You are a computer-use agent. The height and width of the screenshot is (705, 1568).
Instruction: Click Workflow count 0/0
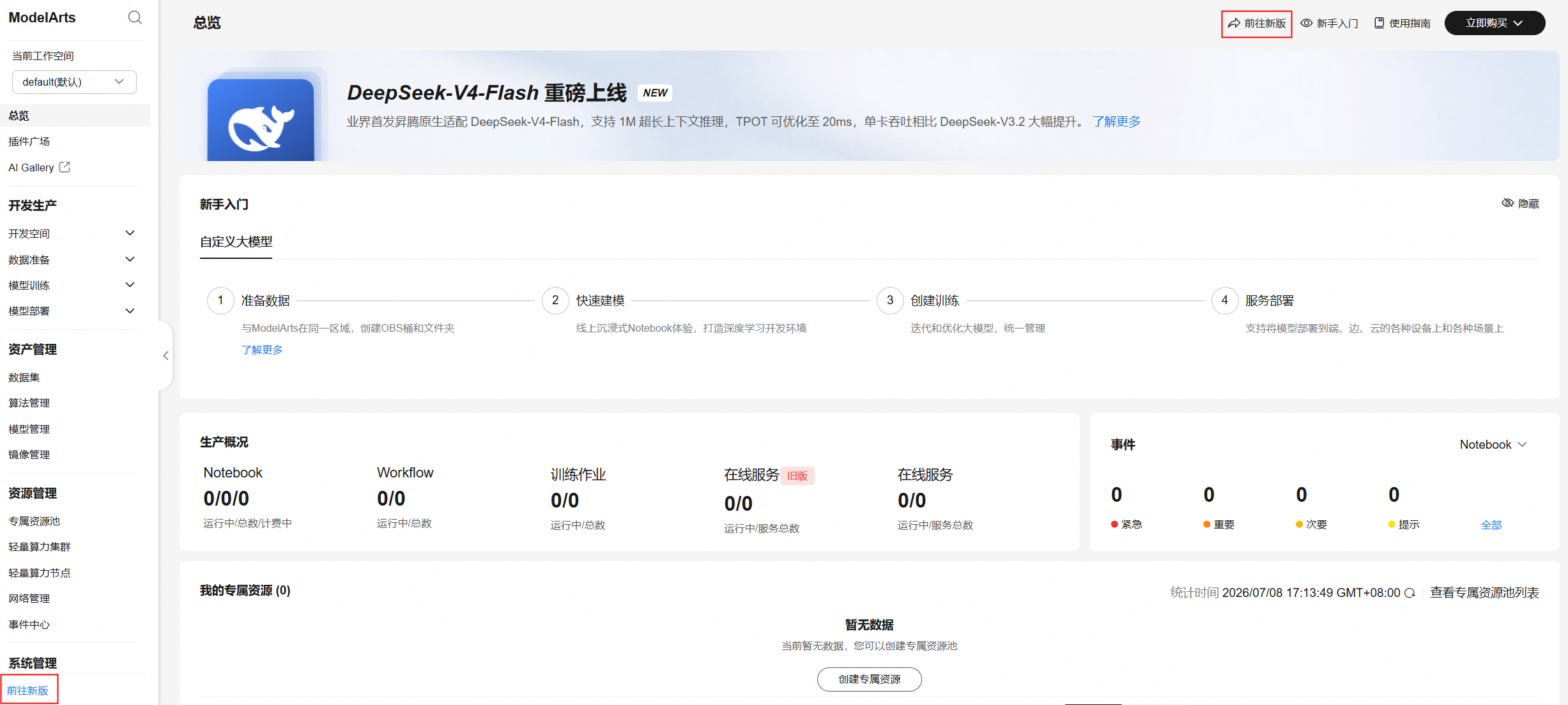[391, 499]
